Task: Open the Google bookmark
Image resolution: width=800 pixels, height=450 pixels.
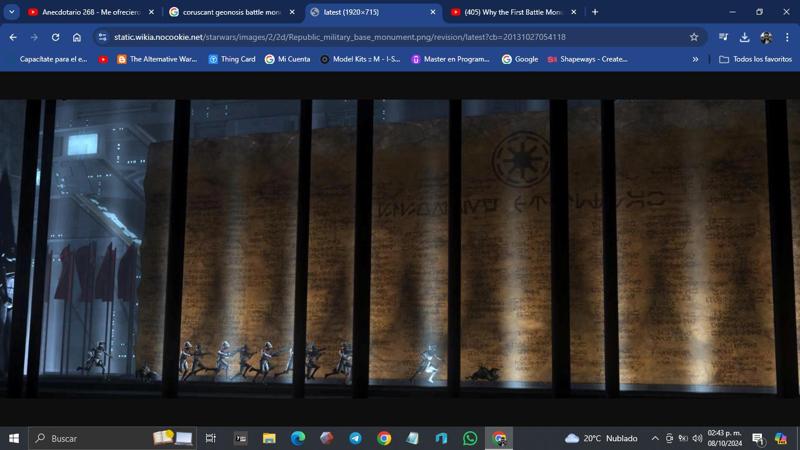Action: click(x=520, y=59)
